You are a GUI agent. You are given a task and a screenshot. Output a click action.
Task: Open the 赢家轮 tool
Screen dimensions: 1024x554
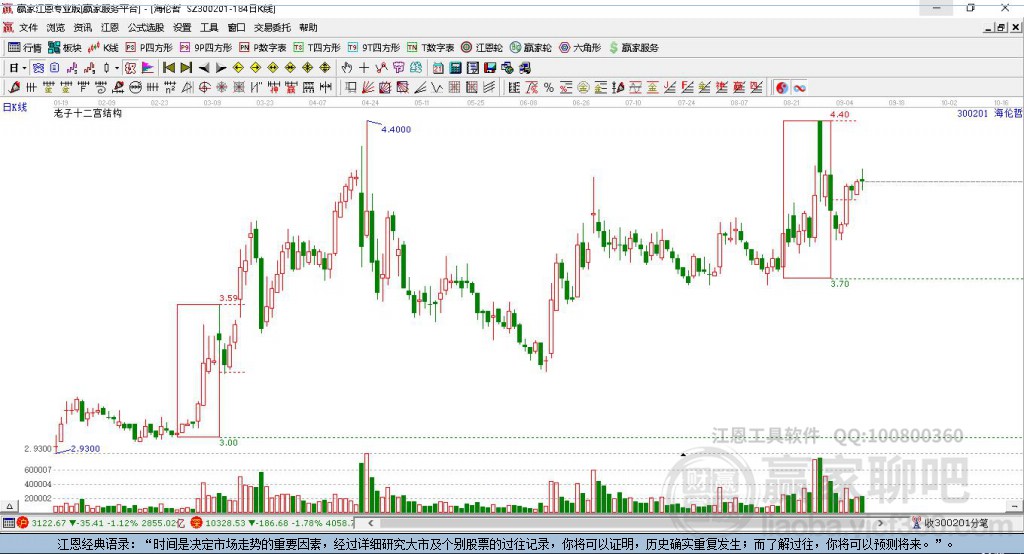(x=531, y=48)
